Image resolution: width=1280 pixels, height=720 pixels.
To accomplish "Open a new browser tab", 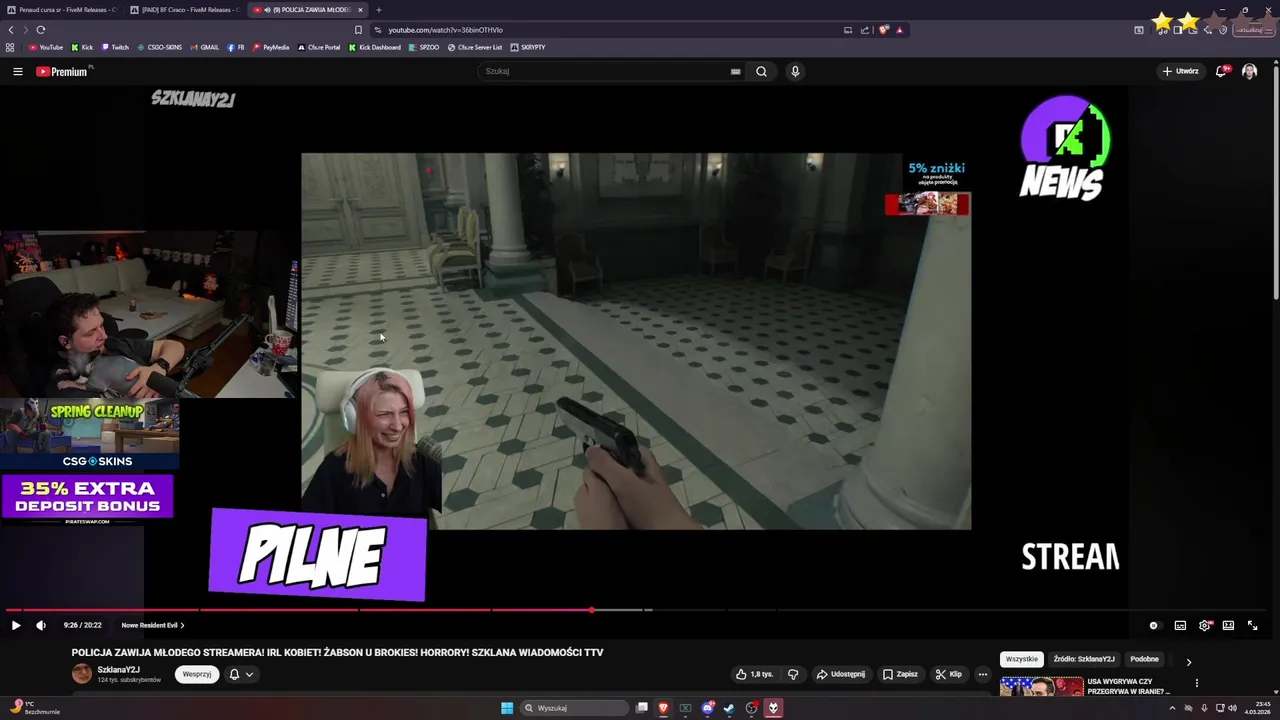I will click(x=378, y=10).
